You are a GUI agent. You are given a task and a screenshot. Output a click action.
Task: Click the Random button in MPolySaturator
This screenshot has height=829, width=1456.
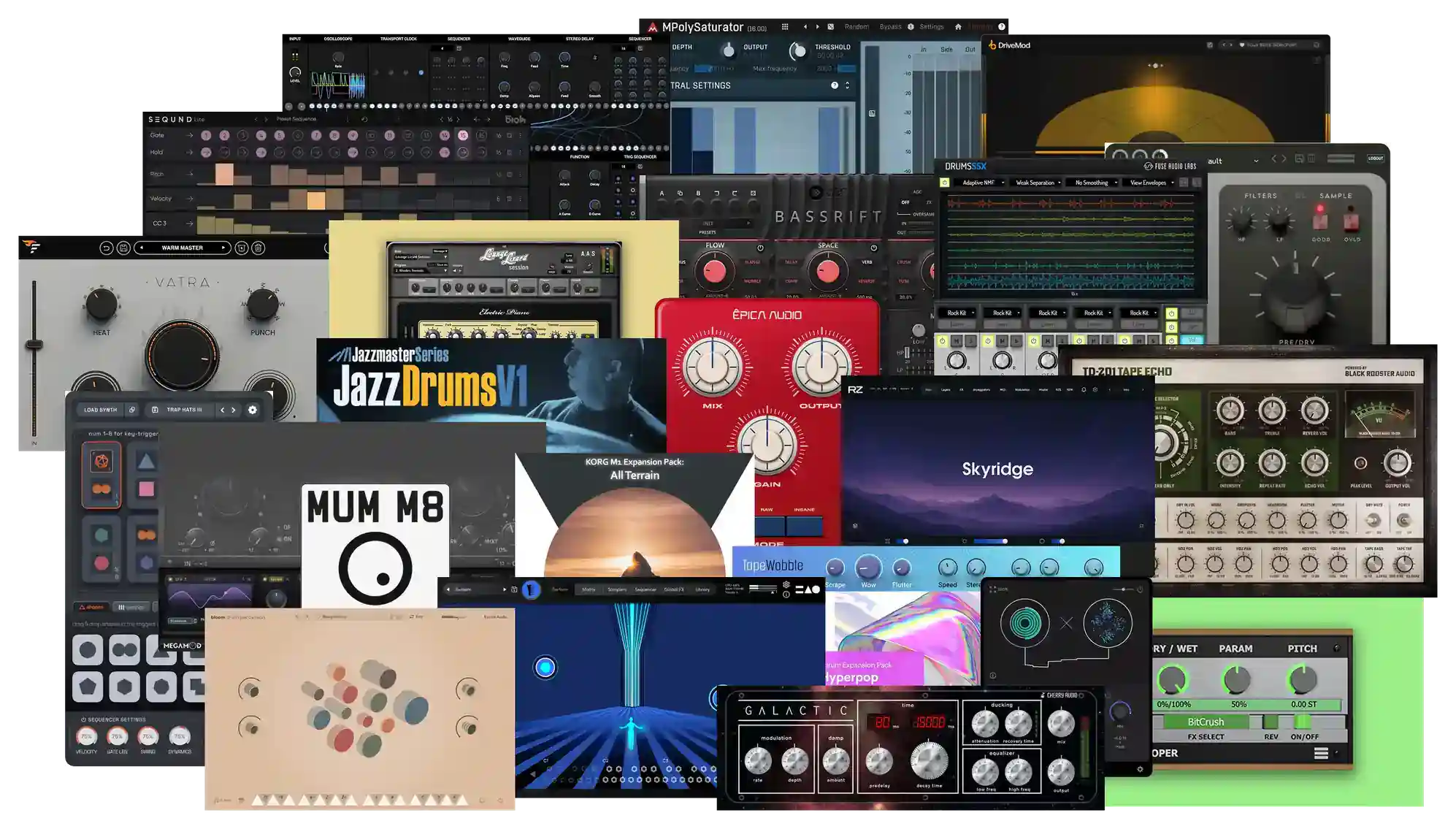pos(857,27)
